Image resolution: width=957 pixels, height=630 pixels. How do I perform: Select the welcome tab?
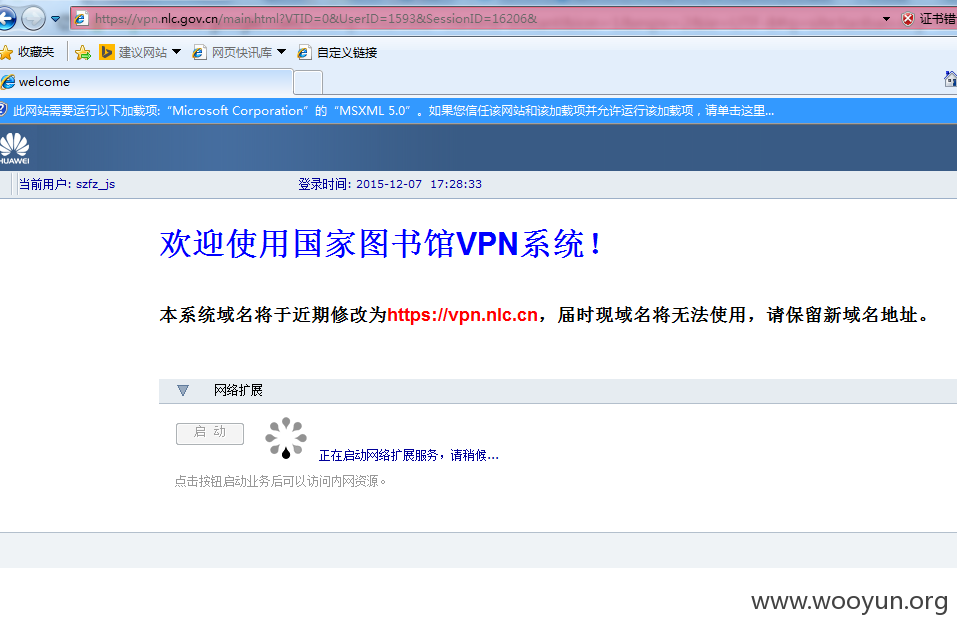(146, 82)
